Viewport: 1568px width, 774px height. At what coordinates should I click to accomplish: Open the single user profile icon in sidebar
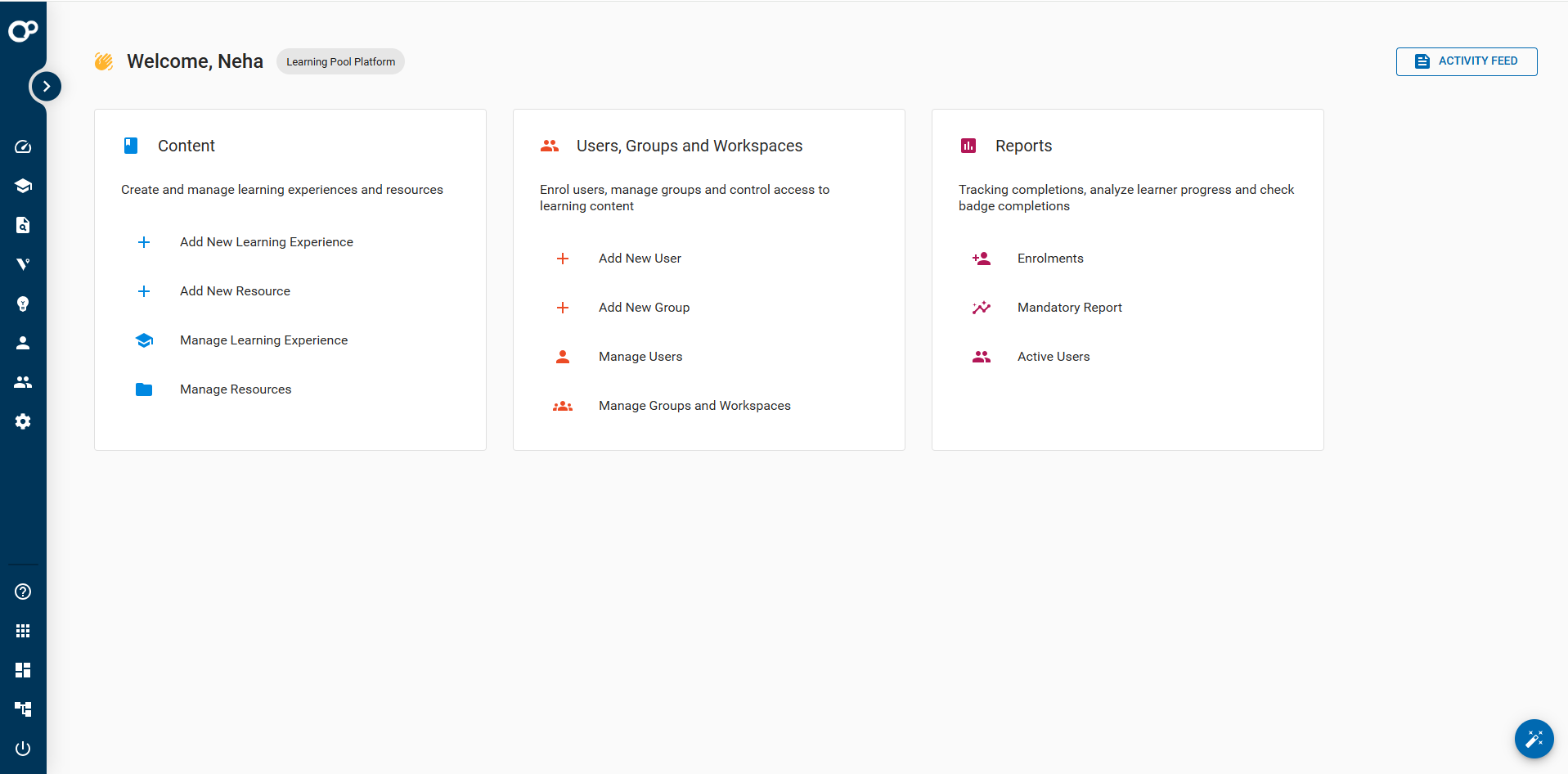(23, 343)
